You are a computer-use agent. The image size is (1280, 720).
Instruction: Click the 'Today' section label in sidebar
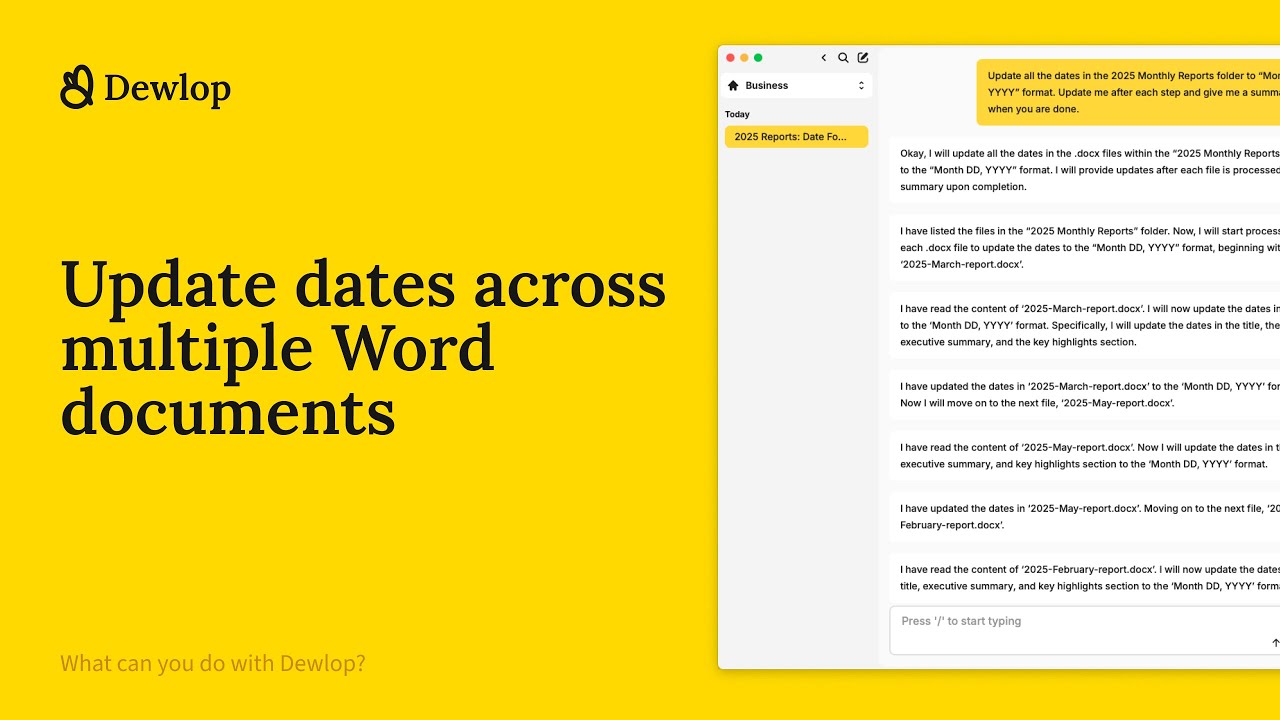tap(737, 114)
